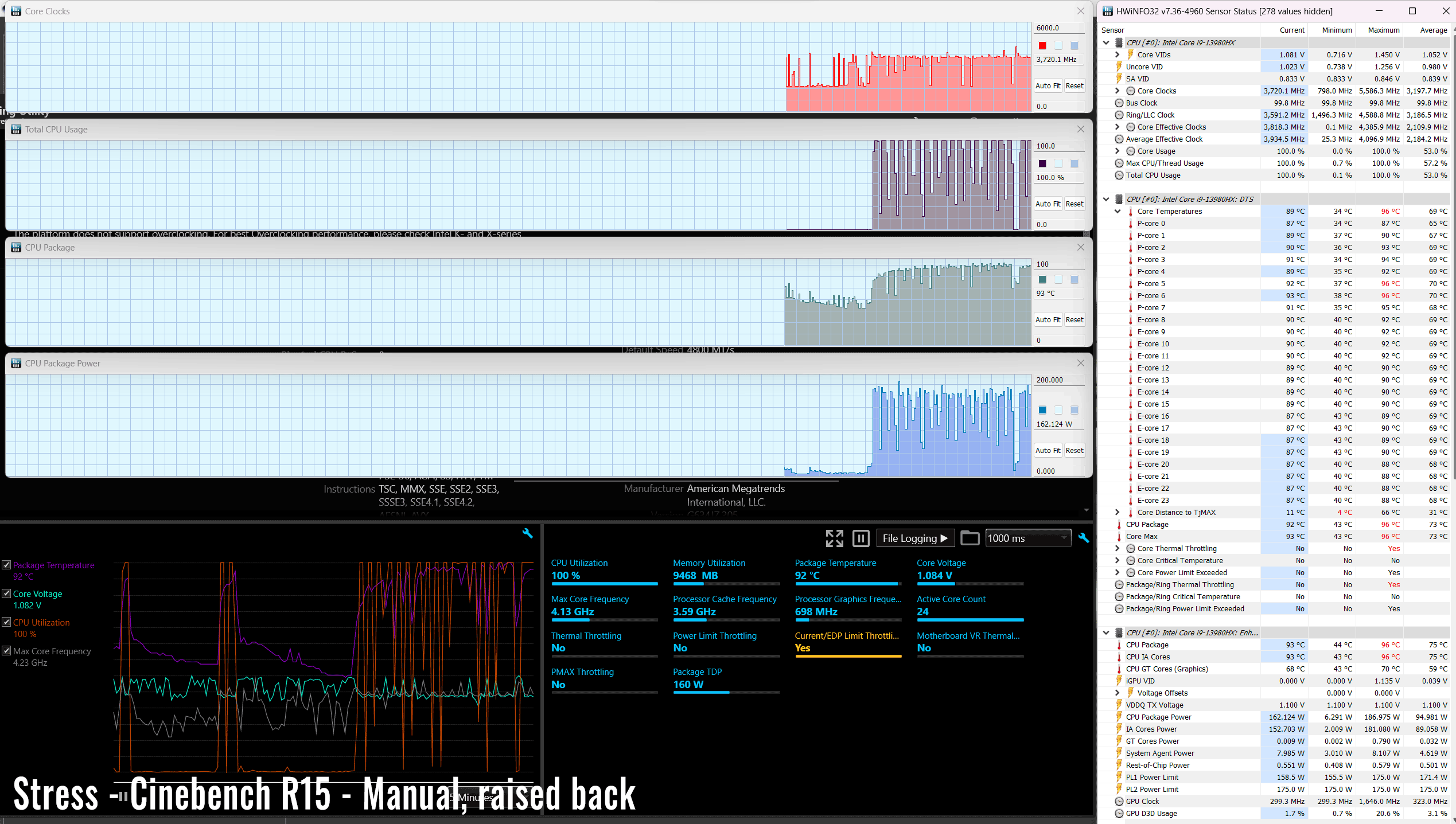The image size is (1456, 824).
Task: Click the Bus Clock sensor icon
Action: click(1119, 103)
